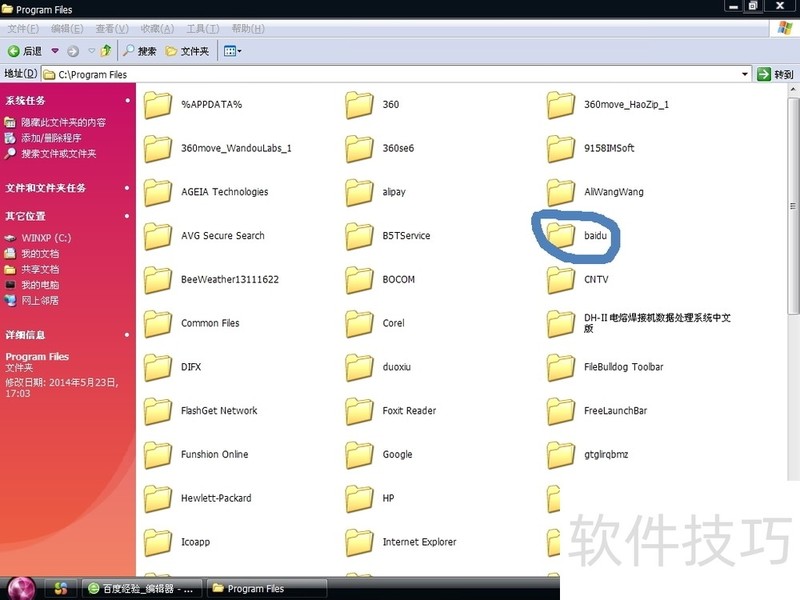Open Shared Documents (共享文档) link
This screenshot has height=600, width=800.
tap(40, 269)
